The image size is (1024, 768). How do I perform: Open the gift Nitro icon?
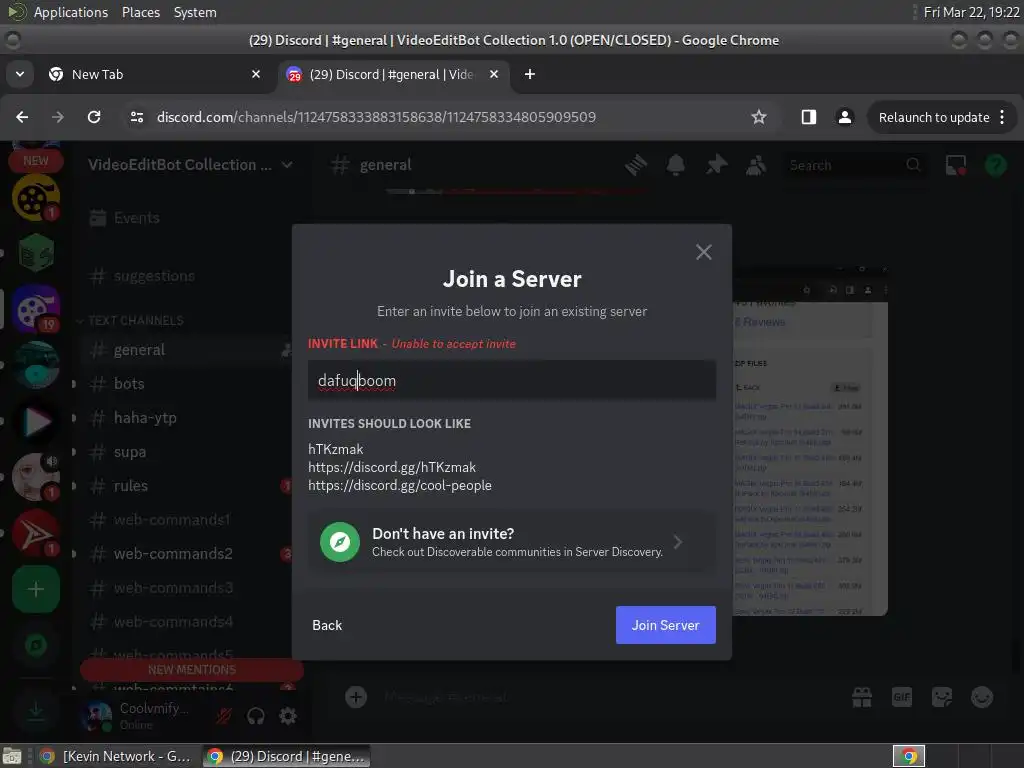pos(862,697)
